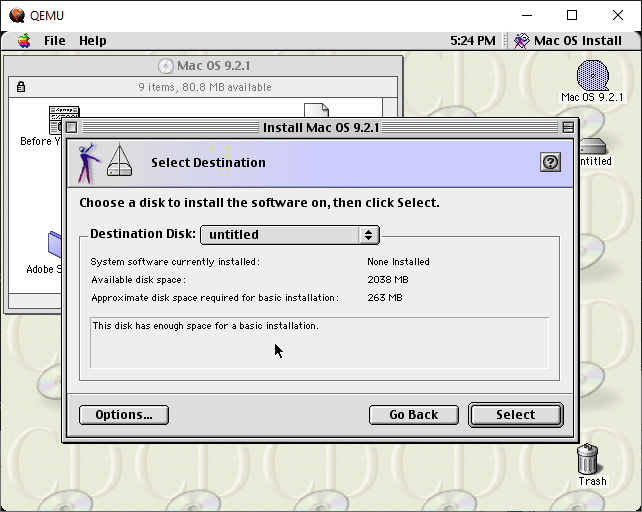Select the Before You Install document icon

[62, 117]
